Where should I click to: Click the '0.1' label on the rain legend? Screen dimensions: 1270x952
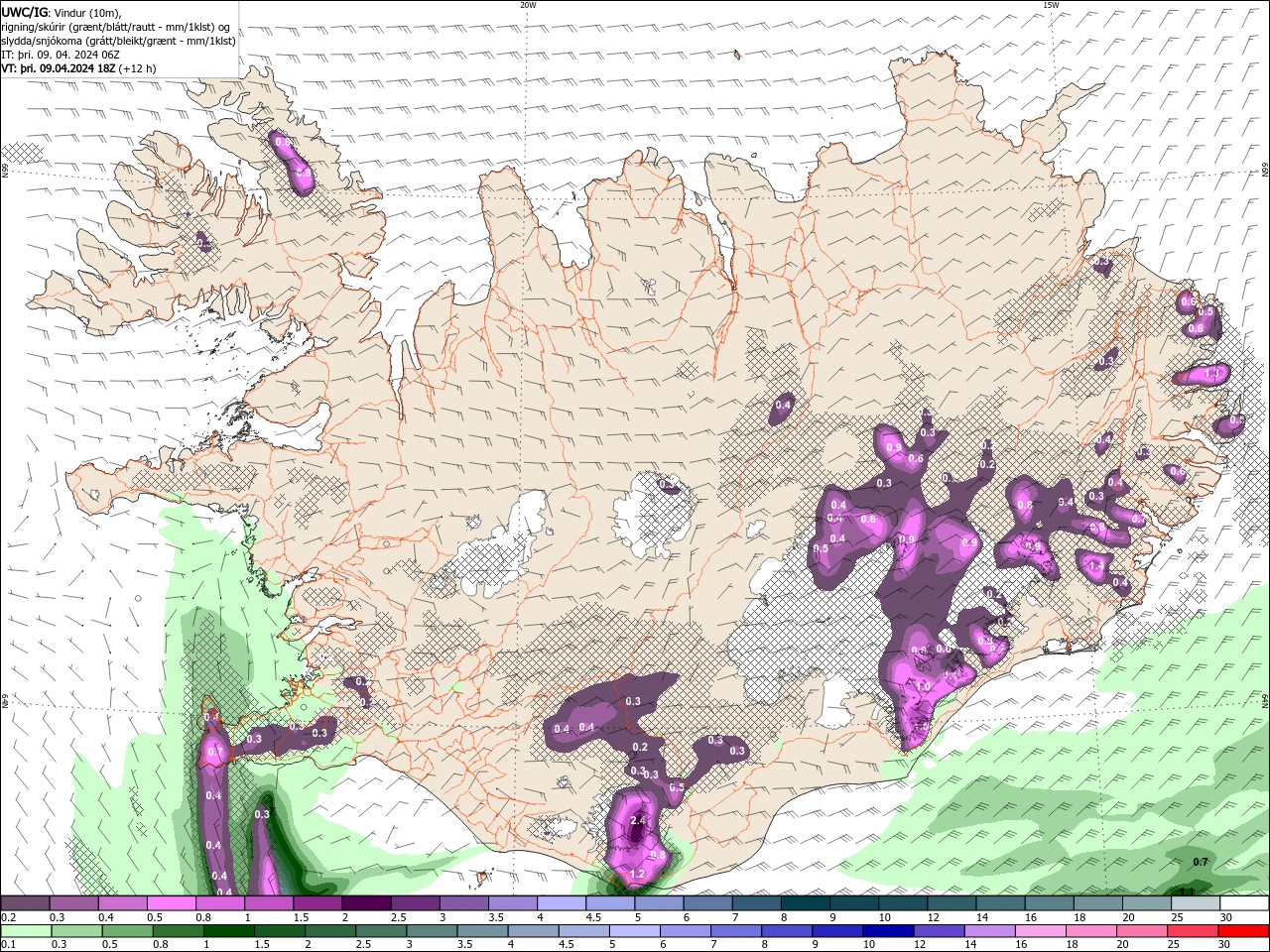pyautogui.click(x=8, y=945)
